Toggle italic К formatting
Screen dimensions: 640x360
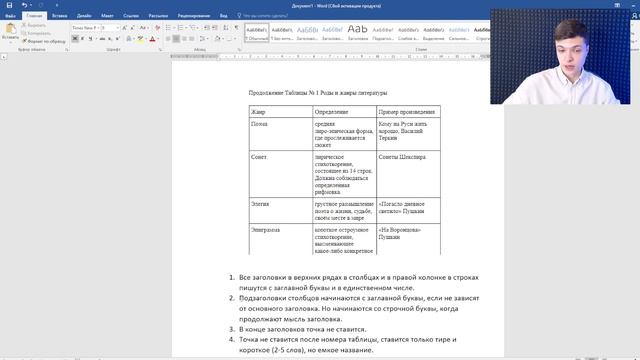point(82,39)
